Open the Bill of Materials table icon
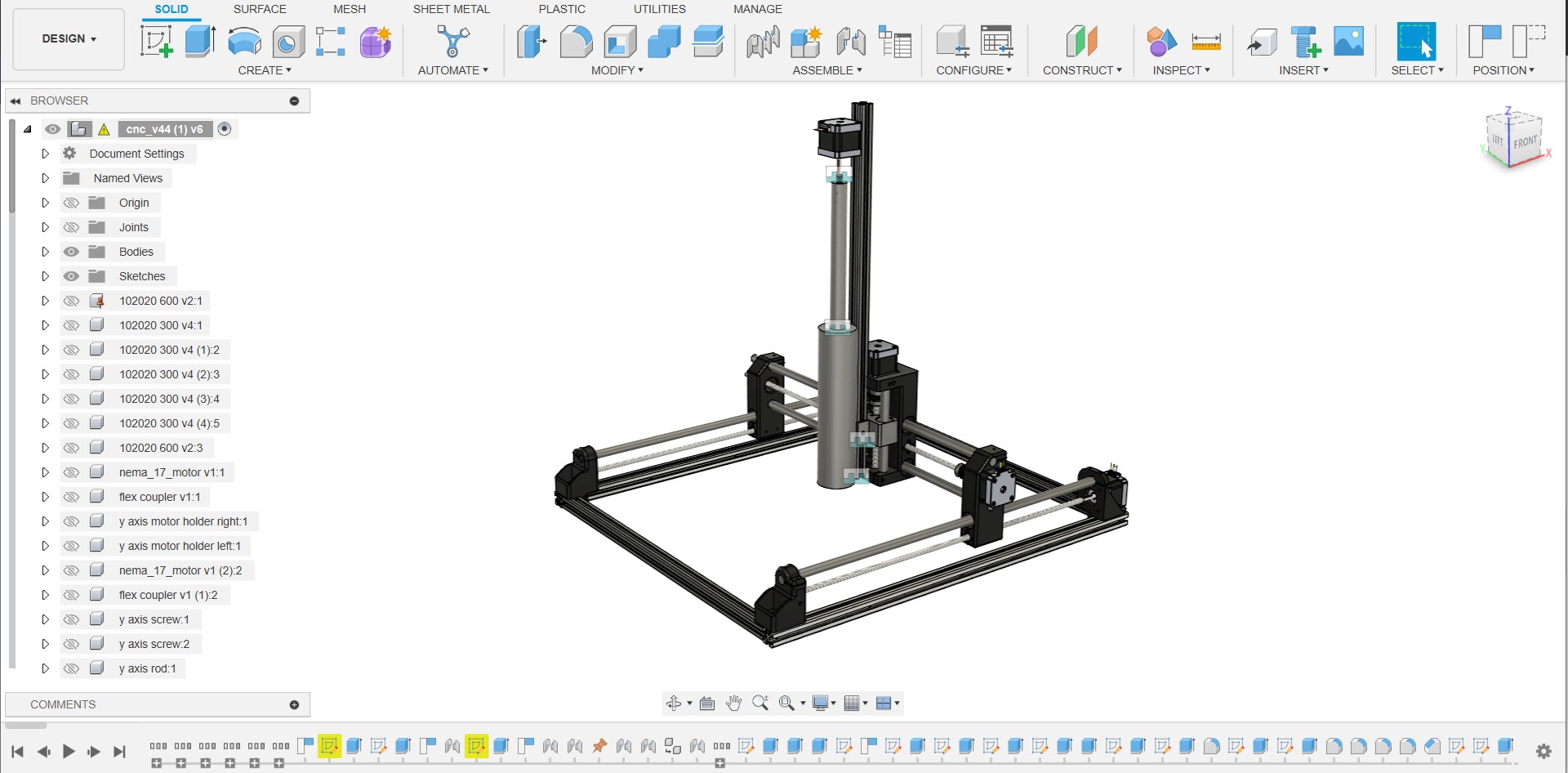The height and width of the screenshot is (773, 1568). click(895, 41)
